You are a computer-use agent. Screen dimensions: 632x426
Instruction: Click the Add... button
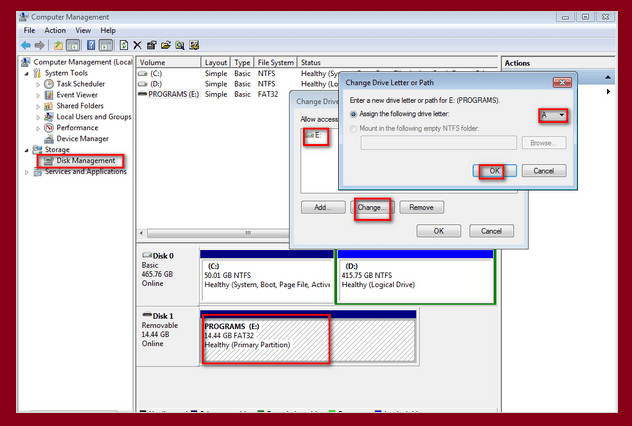323,208
